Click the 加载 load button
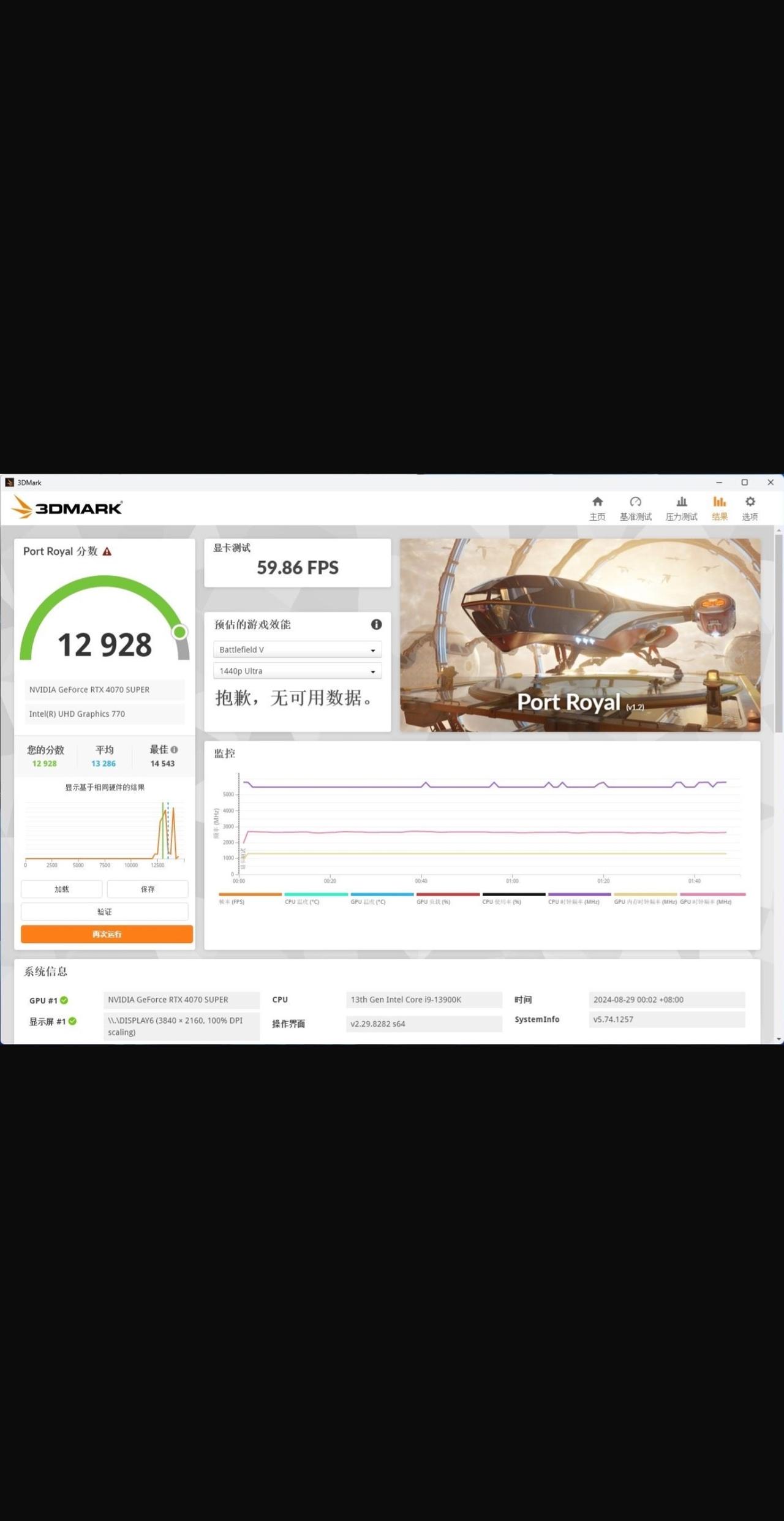This screenshot has height=1521, width=784. click(62, 889)
